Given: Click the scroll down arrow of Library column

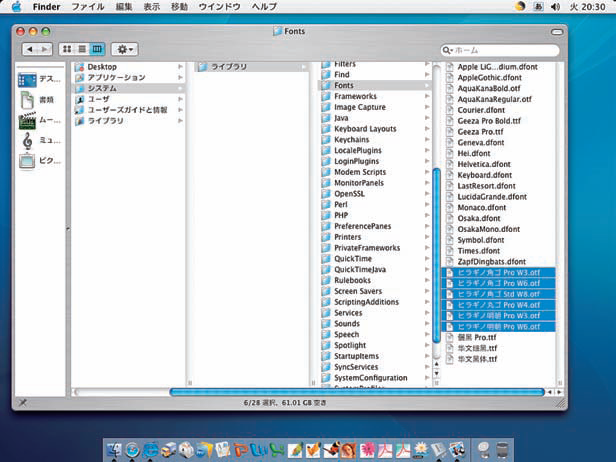Looking at the screenshot, I should [x=436, y=373].
